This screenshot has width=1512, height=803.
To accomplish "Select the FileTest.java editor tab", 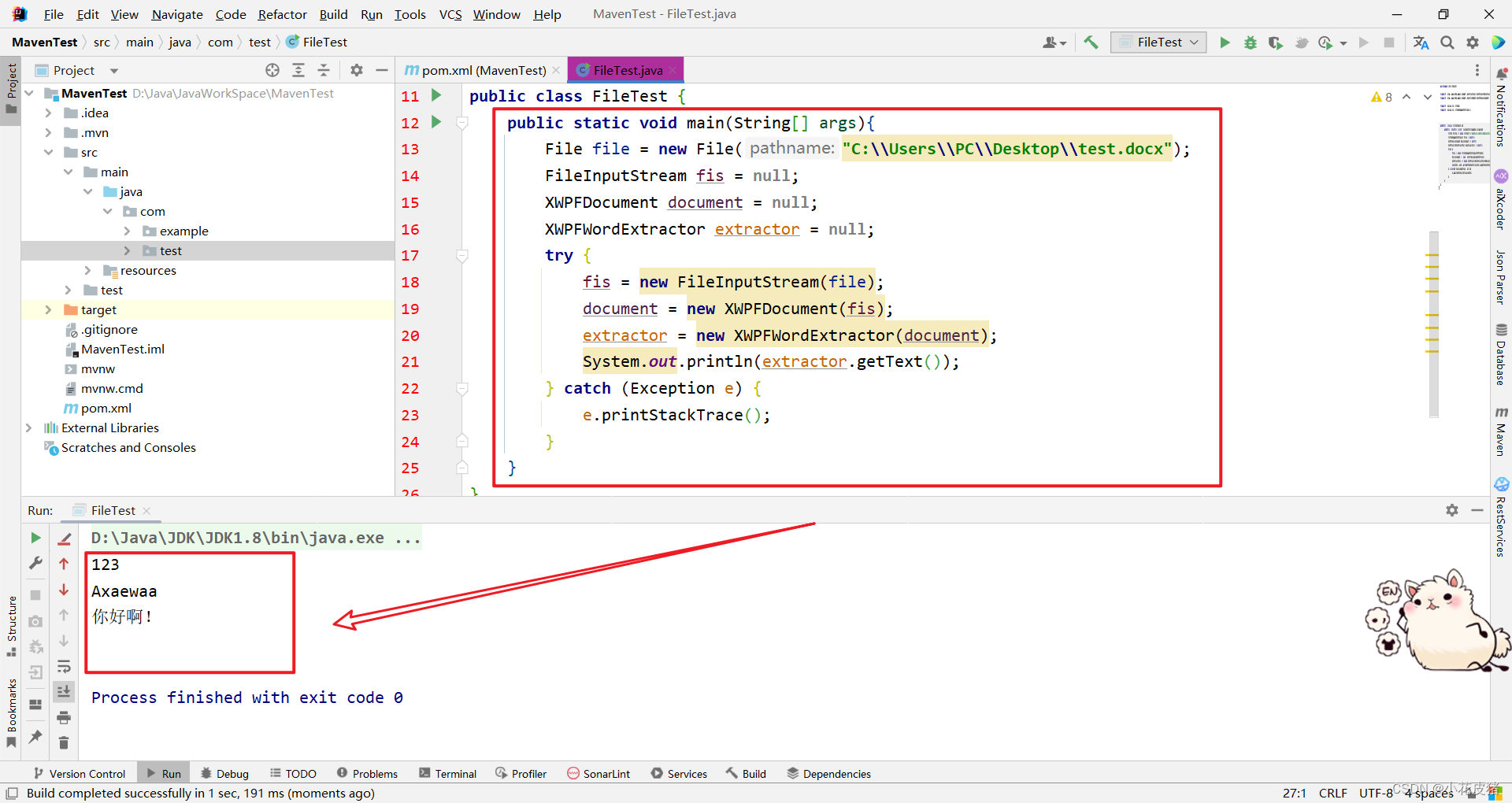I will point(627,70).
